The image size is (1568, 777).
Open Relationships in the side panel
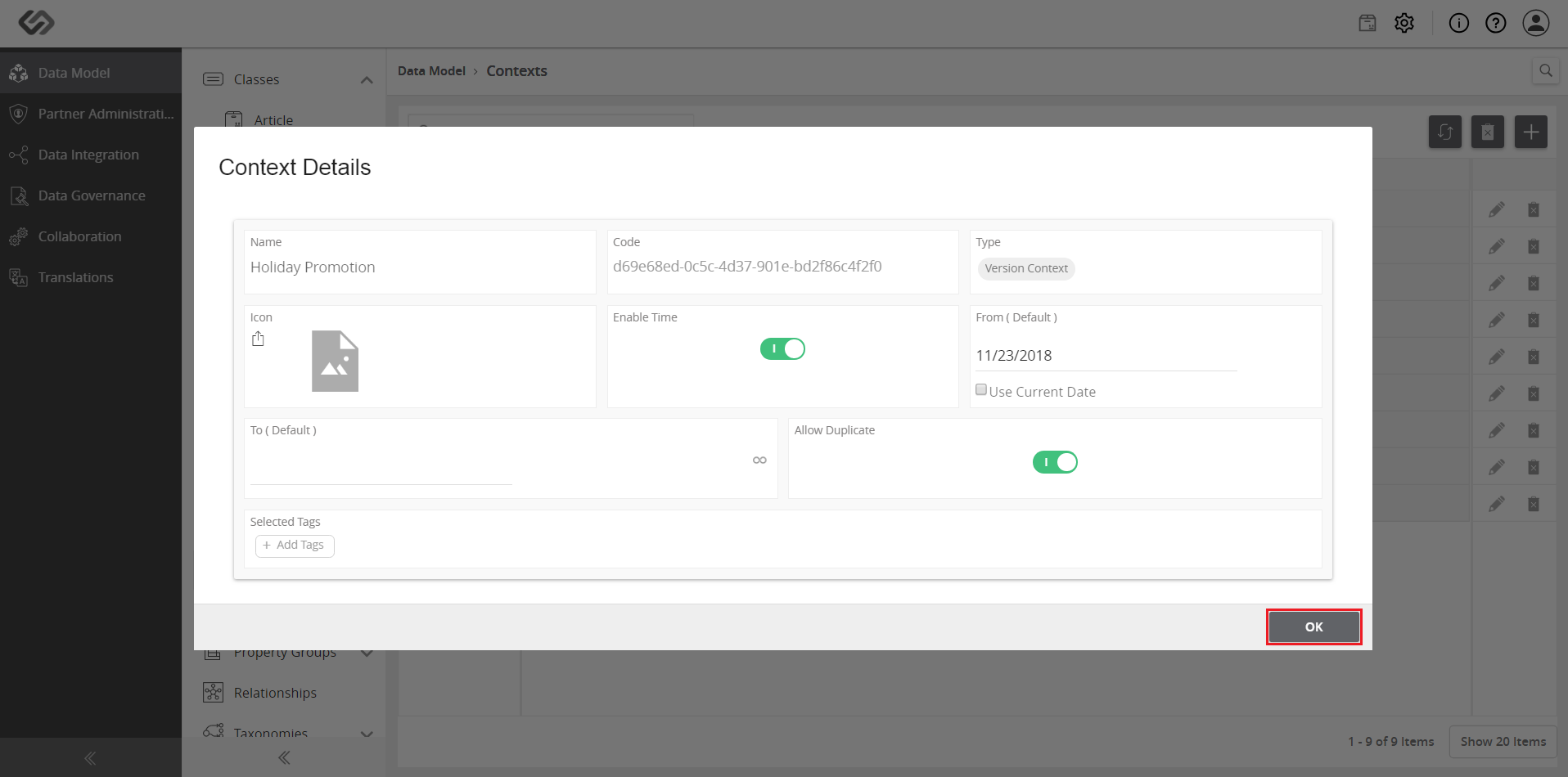pos(275,693)
